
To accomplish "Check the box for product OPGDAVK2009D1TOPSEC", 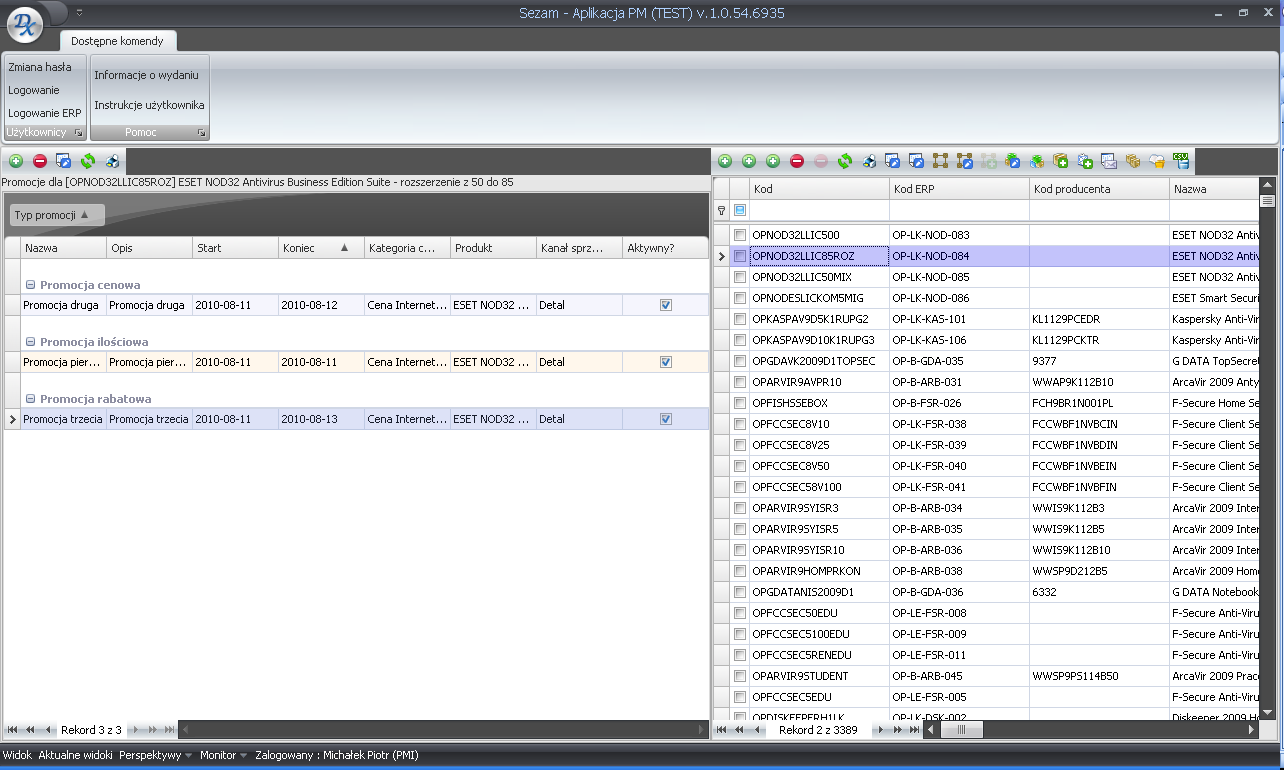I will 740,361.
